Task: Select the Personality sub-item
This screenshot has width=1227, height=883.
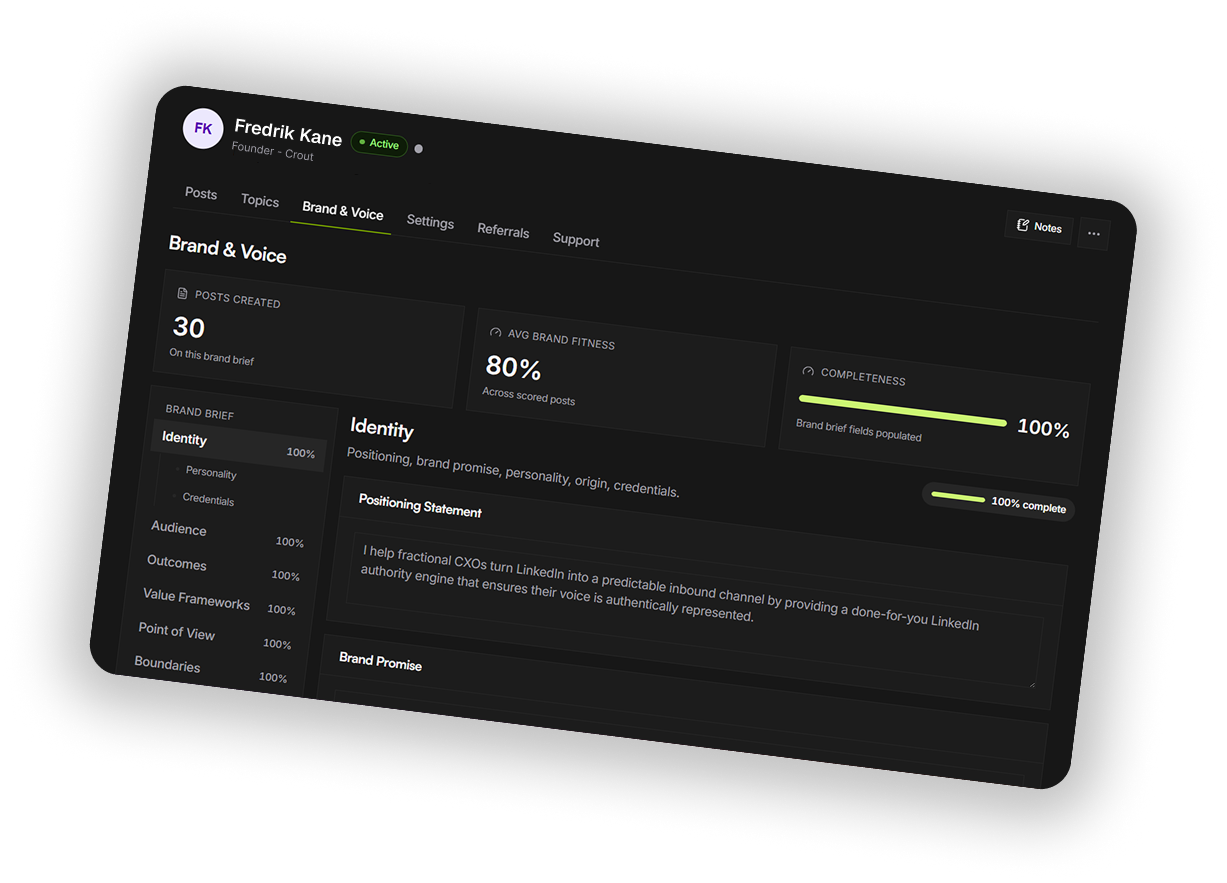Action: [x=211, y=473]
